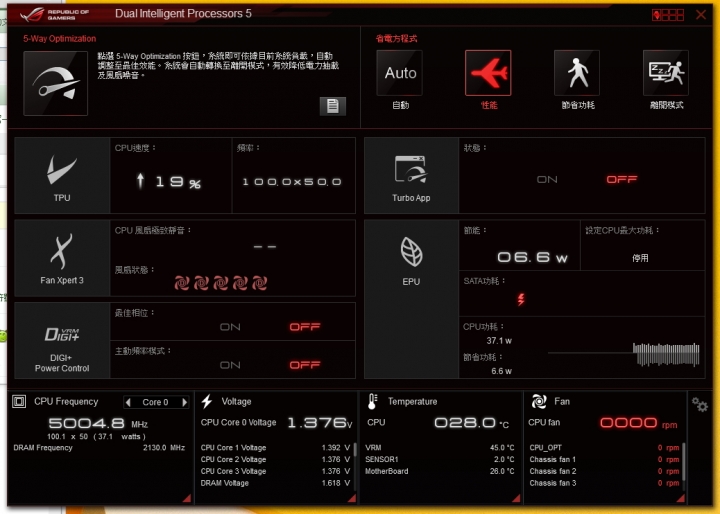
Task: Click the last red fan status icon
Action: pos(259,283)
